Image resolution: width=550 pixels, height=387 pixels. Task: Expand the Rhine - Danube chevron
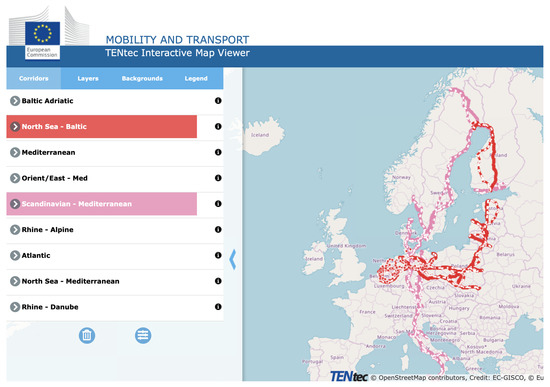[x=15, y=307]
